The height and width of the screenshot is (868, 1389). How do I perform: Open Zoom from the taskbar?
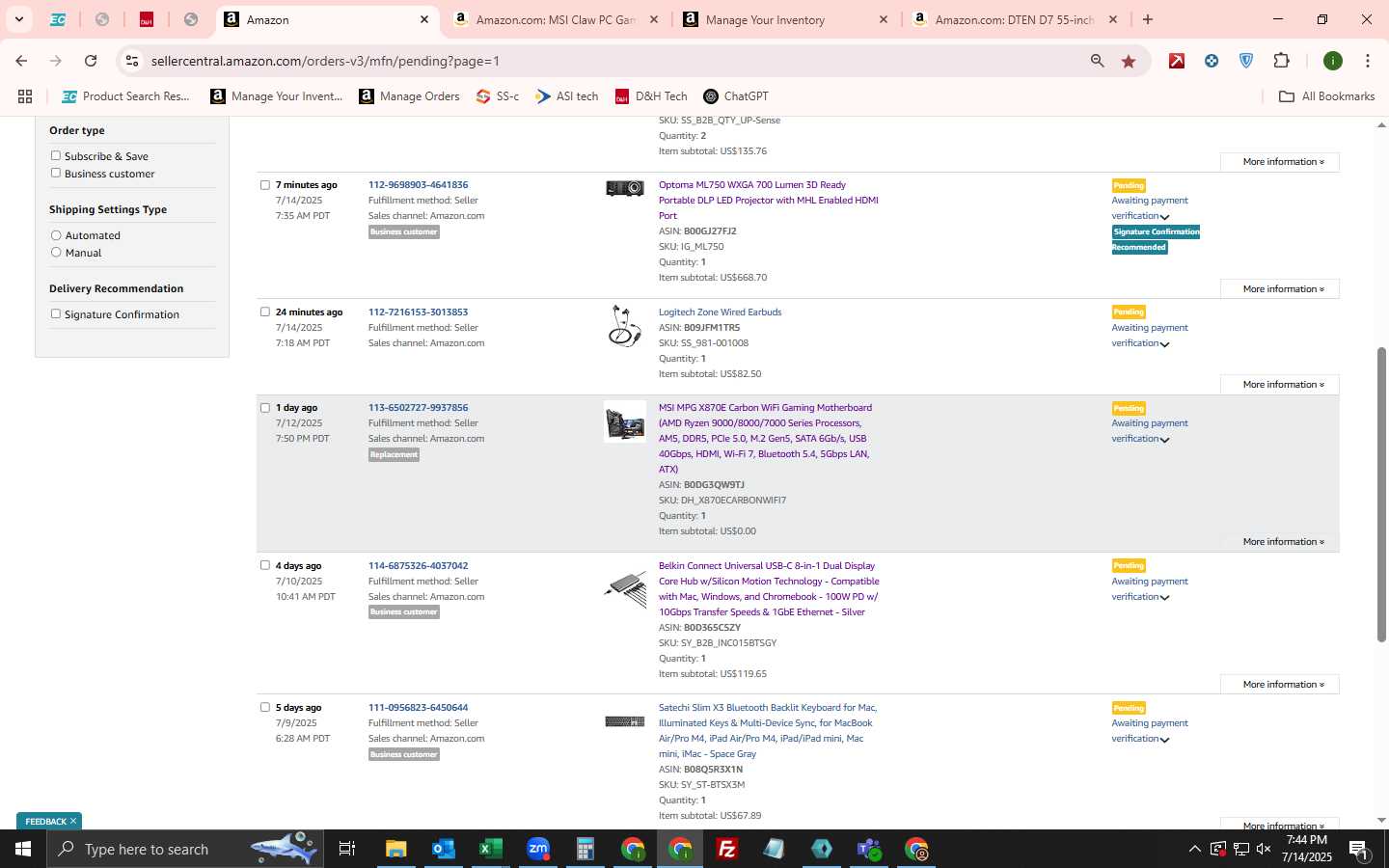(x=537, y=849)
